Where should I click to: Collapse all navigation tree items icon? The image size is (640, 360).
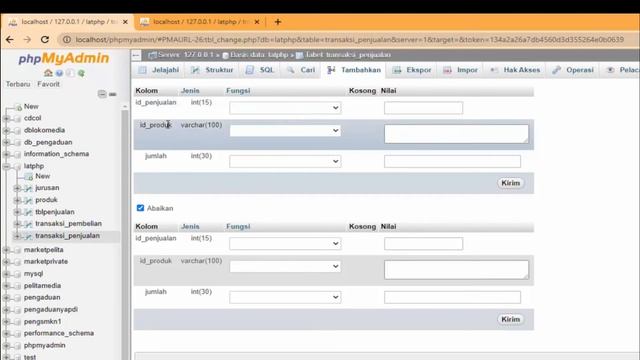102,94
